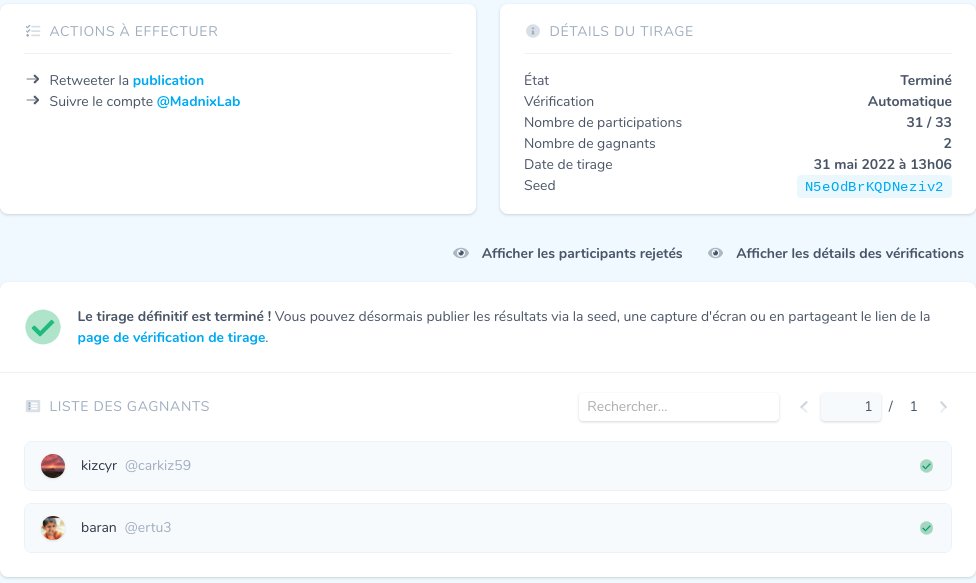
Task: Click the large green checkmark success icon
Action: [x=43, y=327]
